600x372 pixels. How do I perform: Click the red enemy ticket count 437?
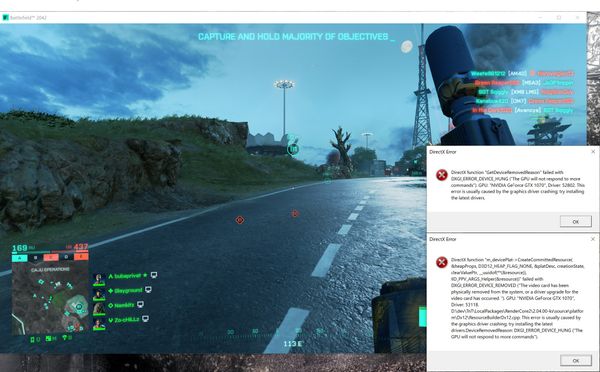coord(81,247)
